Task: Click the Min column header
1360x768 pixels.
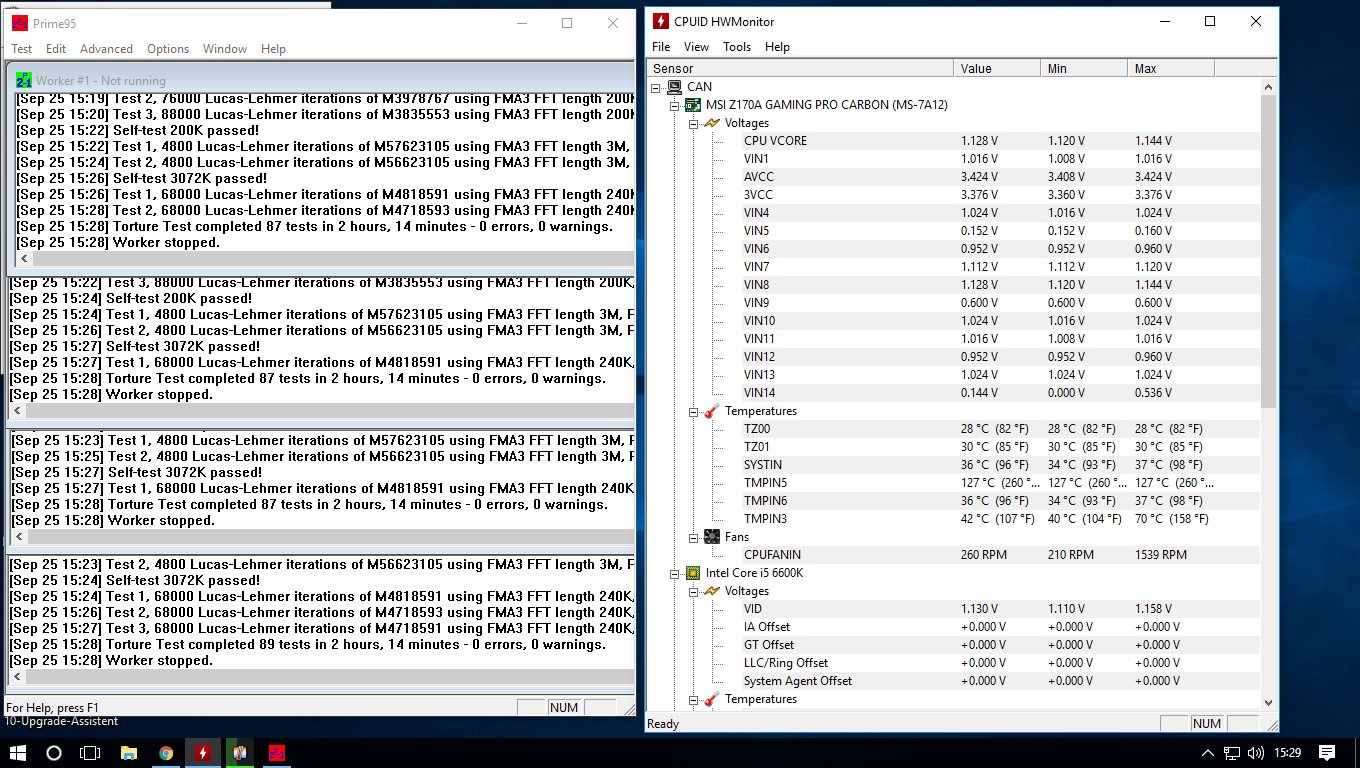Action: click(1084, 68)
